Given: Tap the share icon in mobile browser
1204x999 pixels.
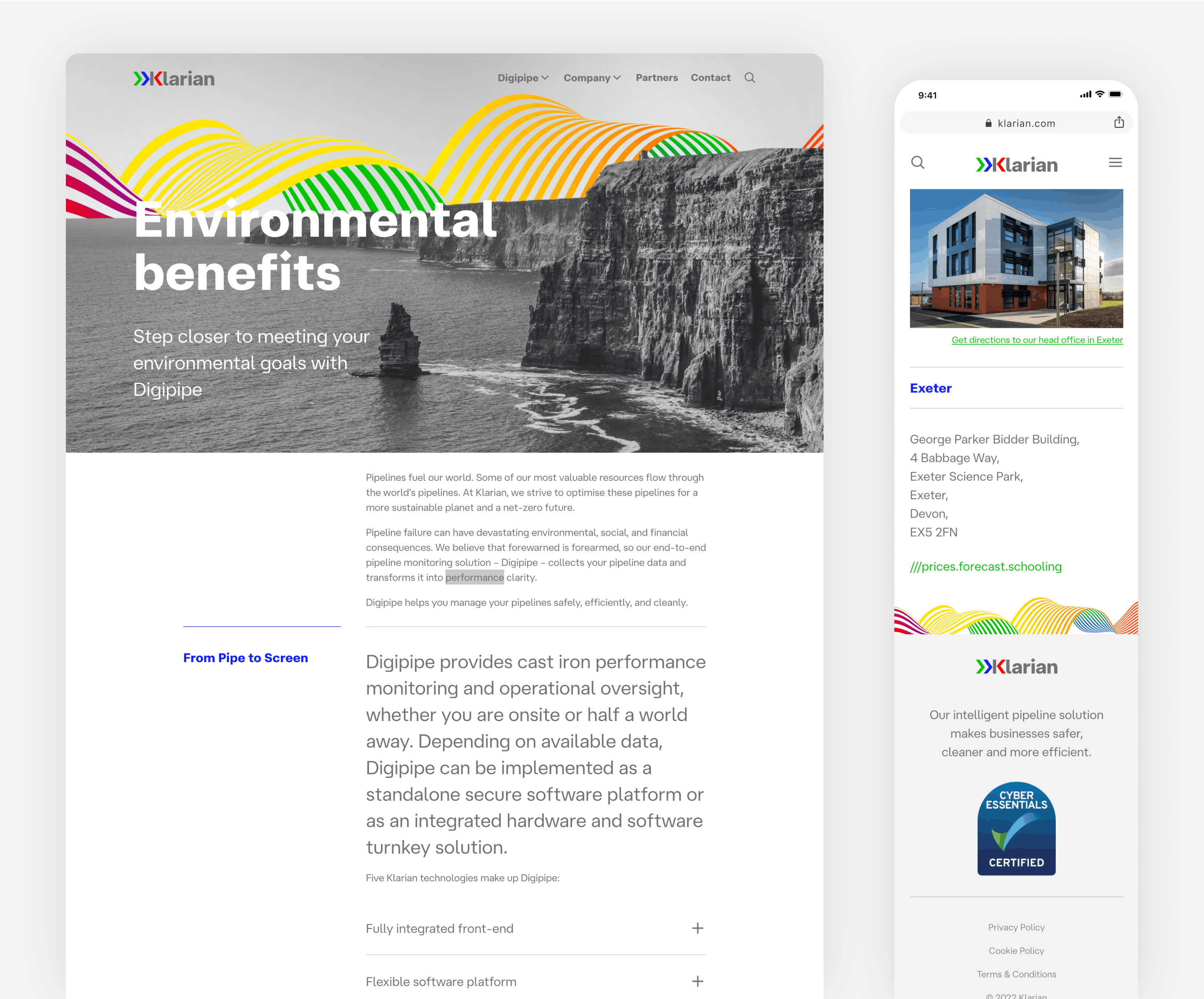Looking at the screenshot, I should pos(1119,122).
